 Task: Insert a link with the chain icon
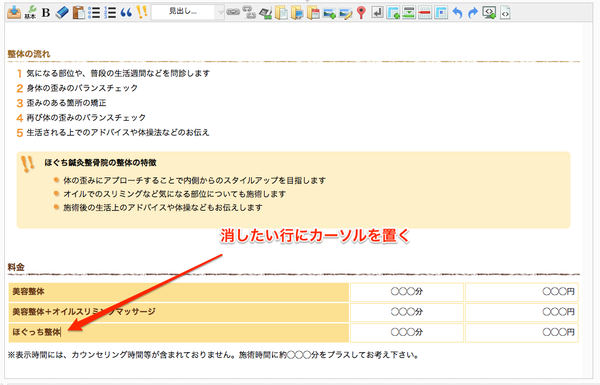[233, 13]
